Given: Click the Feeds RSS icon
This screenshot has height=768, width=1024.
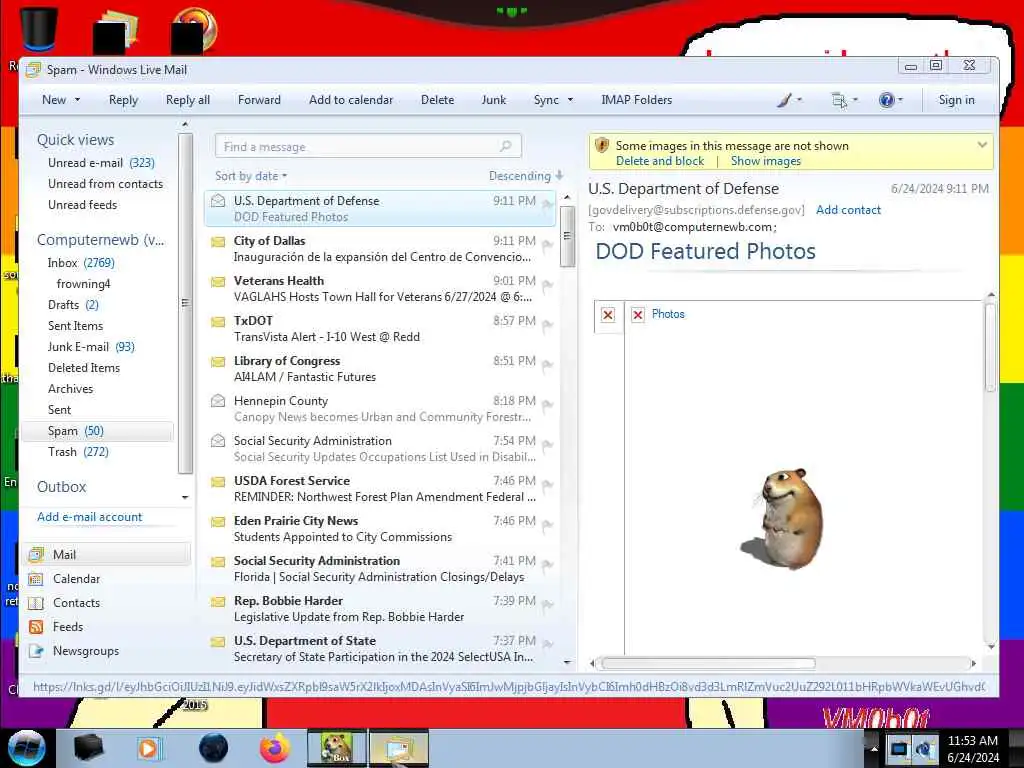Looking at the screenshot, I should (x=36, y=627).
